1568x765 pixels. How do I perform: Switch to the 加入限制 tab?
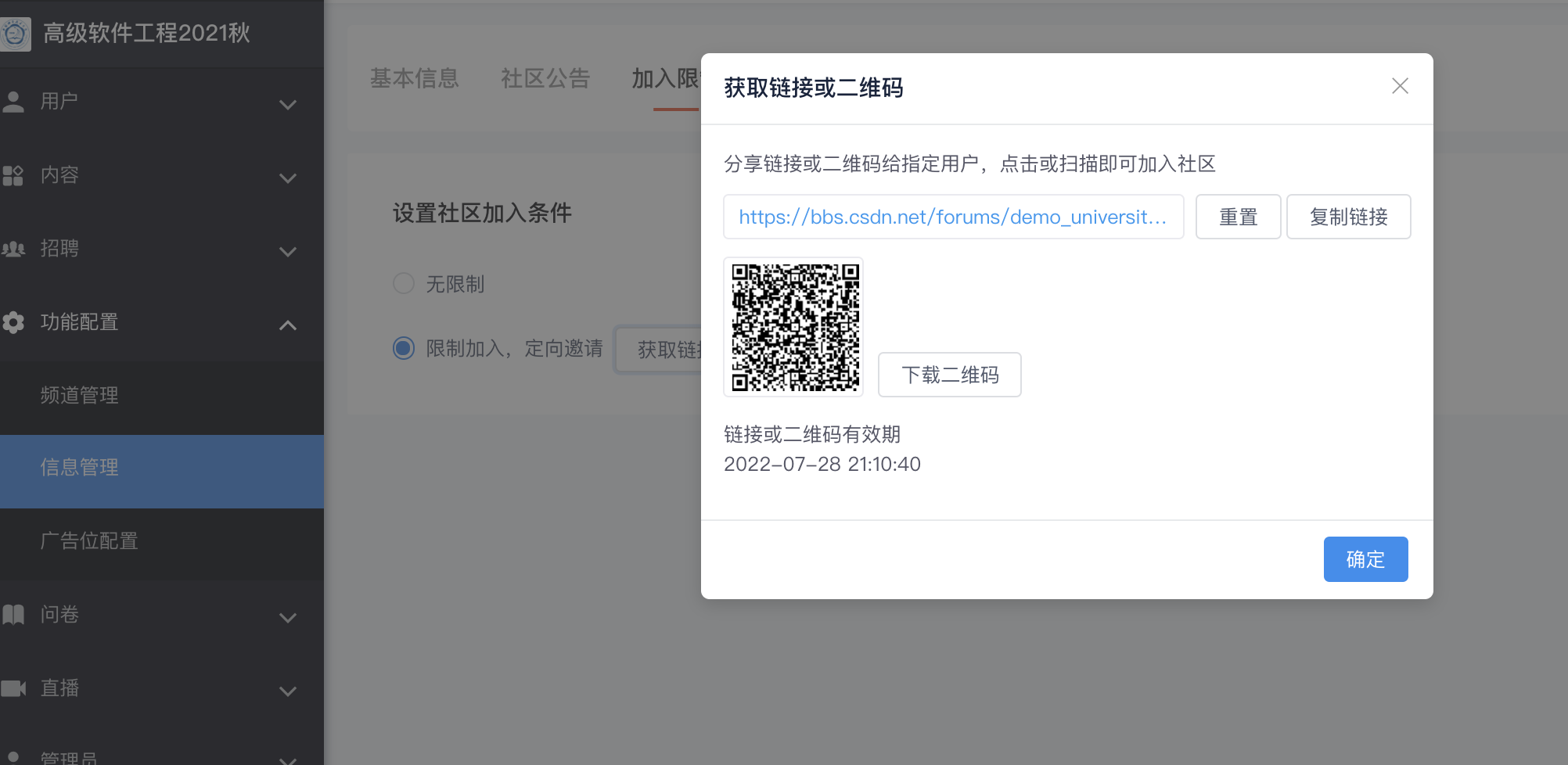(x=666, y=78)
